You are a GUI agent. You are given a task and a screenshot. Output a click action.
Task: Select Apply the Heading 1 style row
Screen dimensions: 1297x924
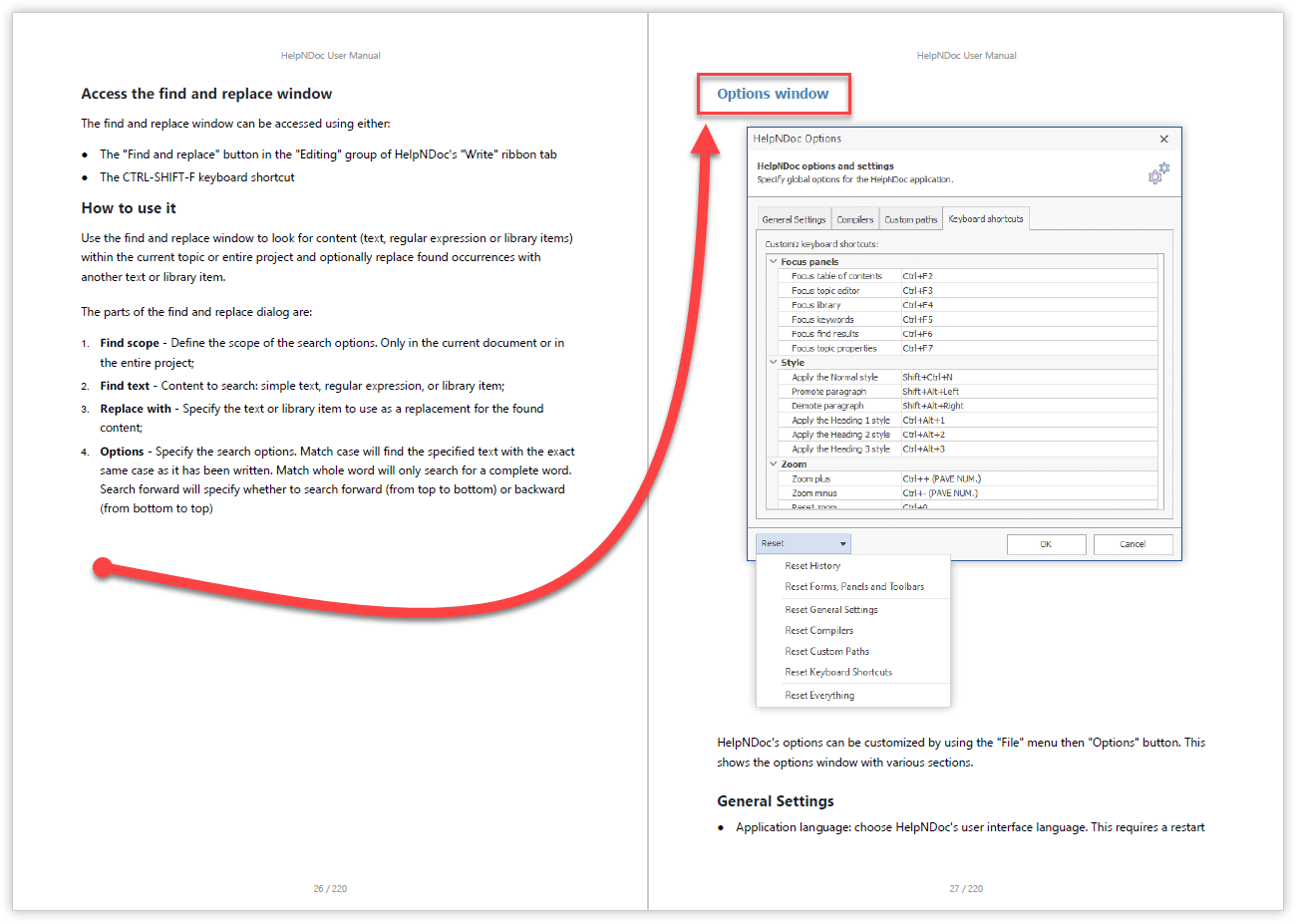pos(968,421)
